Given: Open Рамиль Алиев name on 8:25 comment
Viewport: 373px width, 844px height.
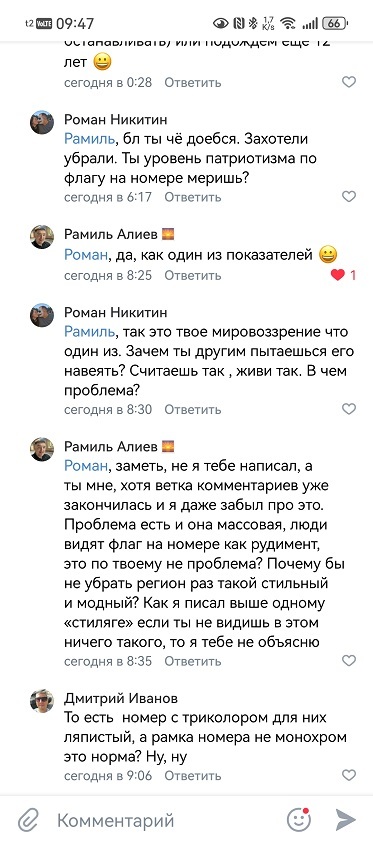Looking at the screenshot, I should pos(111,234).
